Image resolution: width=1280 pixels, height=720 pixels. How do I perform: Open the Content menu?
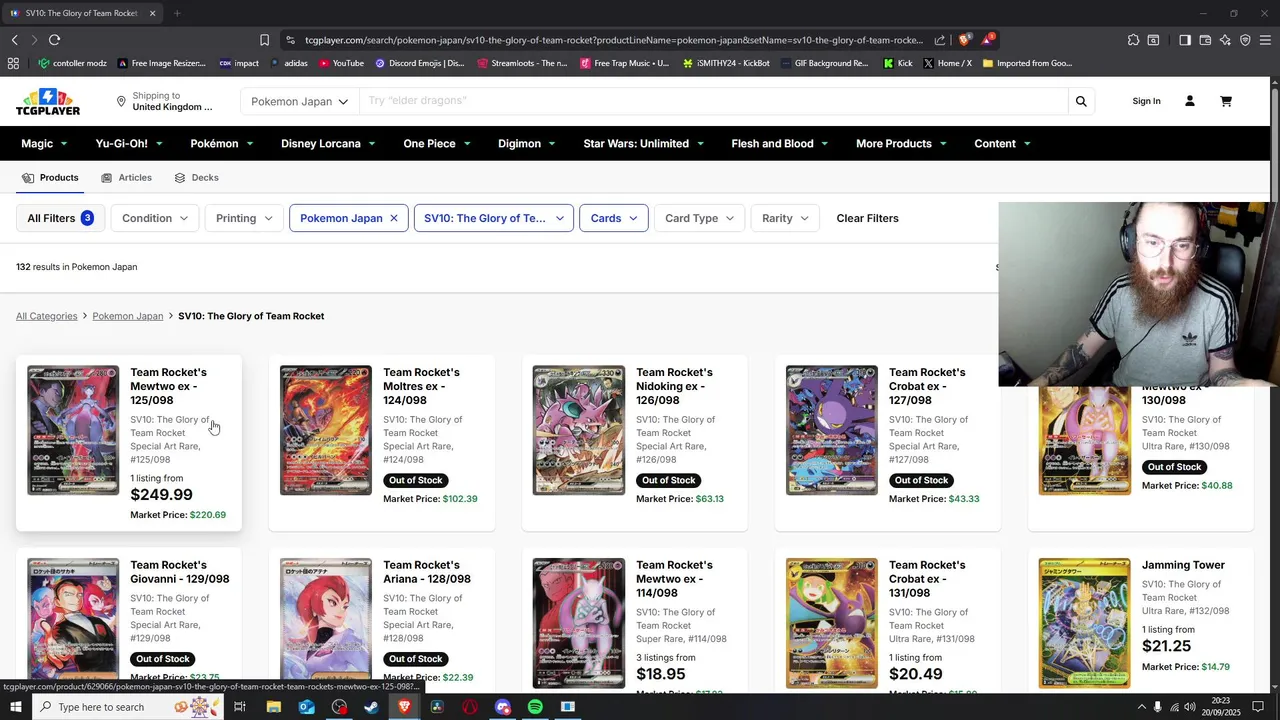1003,144
